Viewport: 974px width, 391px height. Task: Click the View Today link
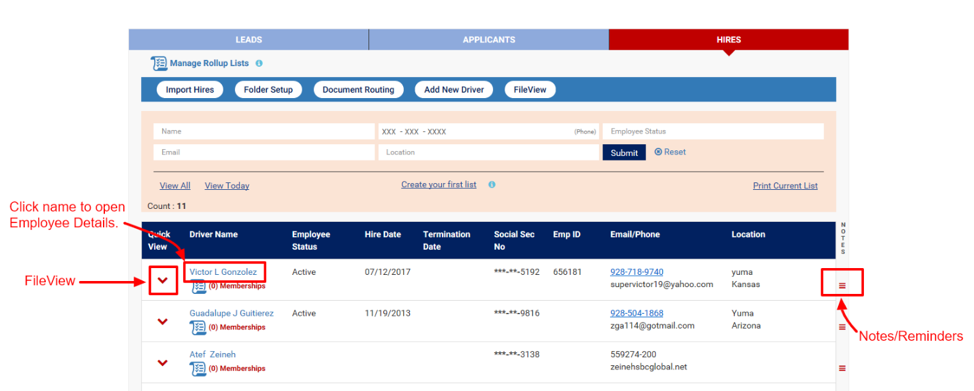[227, 185]
